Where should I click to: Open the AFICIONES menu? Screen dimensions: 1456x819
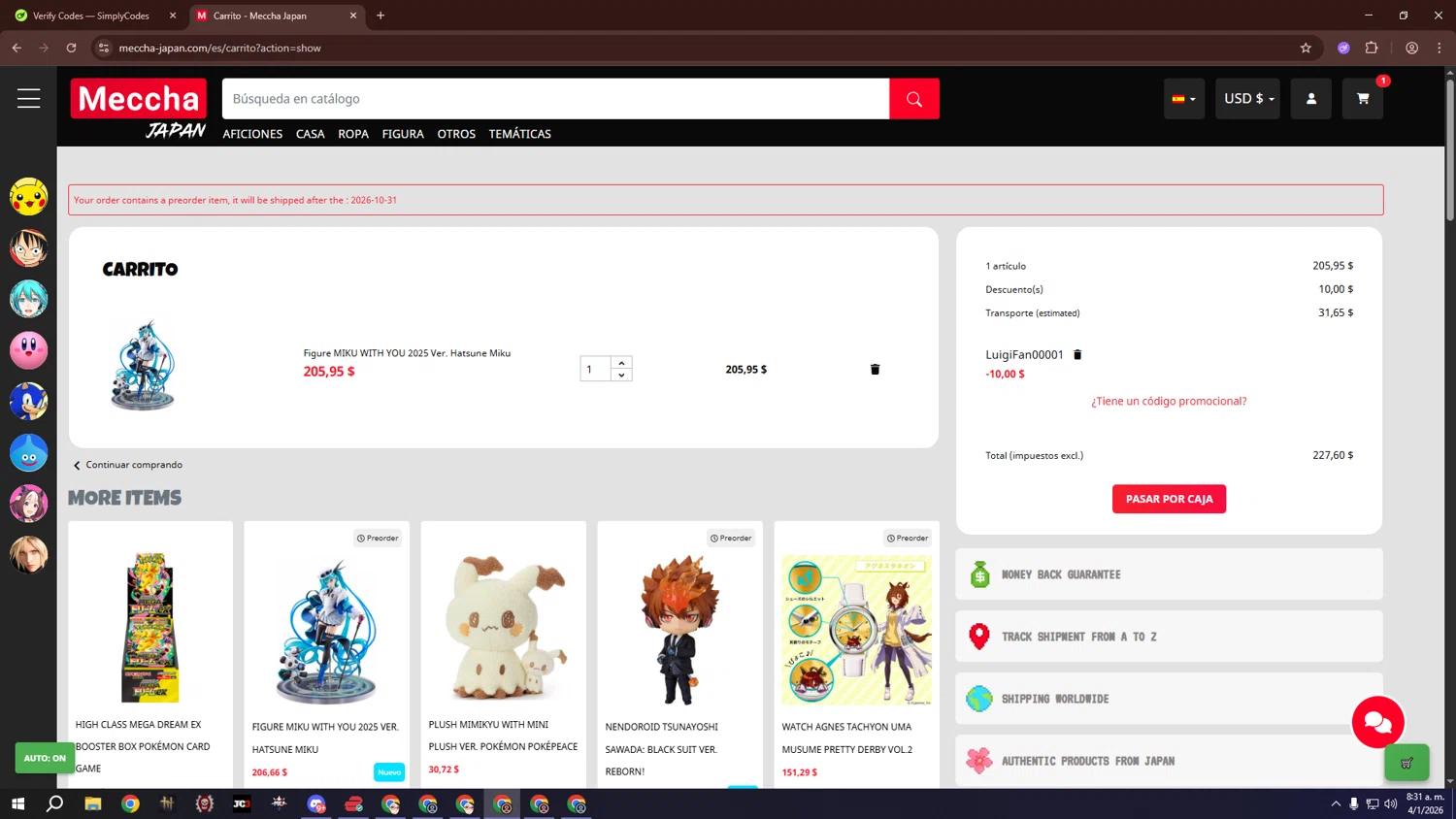(252, 134)
